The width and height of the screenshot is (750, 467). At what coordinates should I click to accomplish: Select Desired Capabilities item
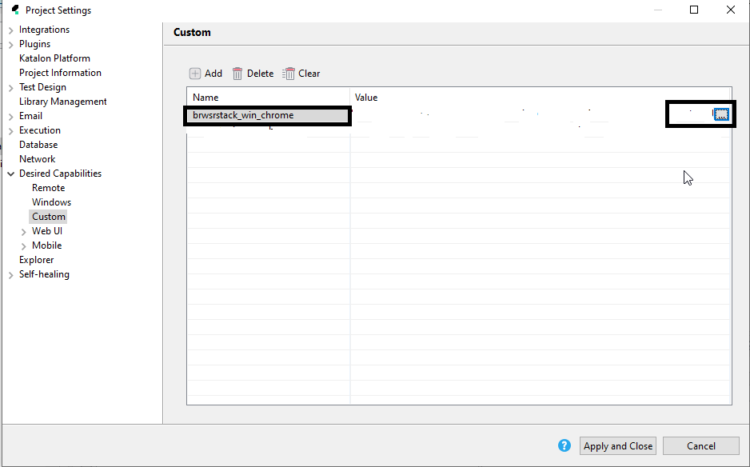click(x=60, y=173)
